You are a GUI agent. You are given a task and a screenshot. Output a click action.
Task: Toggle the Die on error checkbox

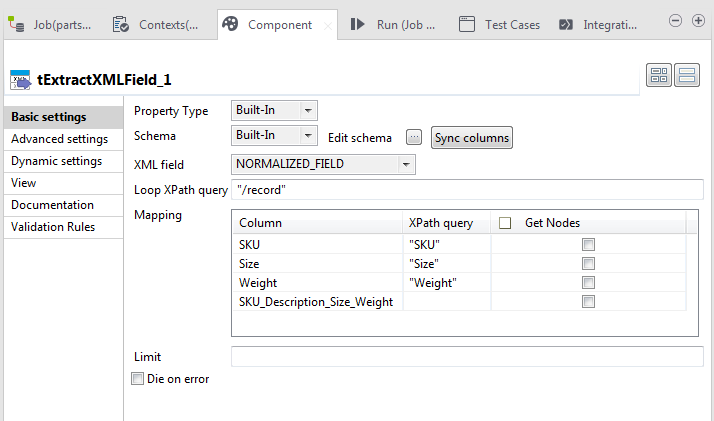tap(138, 379)
